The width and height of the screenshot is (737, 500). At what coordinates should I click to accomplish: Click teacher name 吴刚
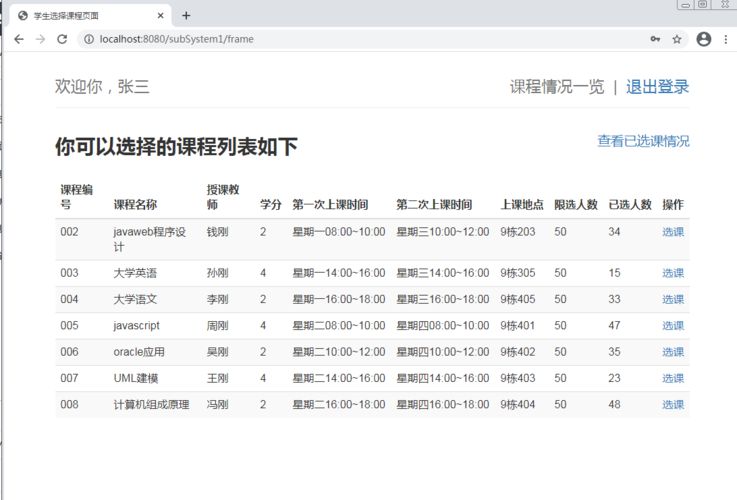pyautogui.click(x=218, y=352)
